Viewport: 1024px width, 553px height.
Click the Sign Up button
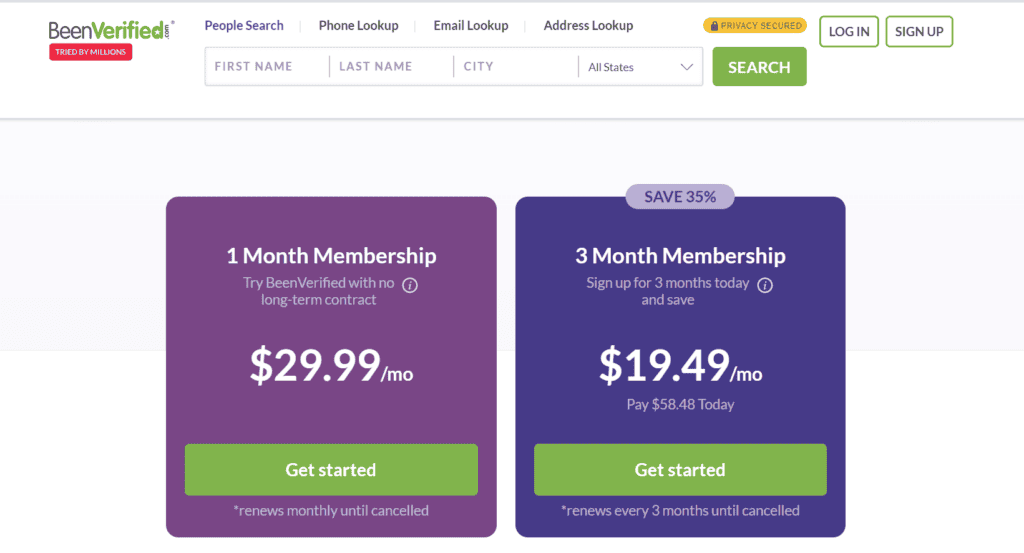pos(919,31)
